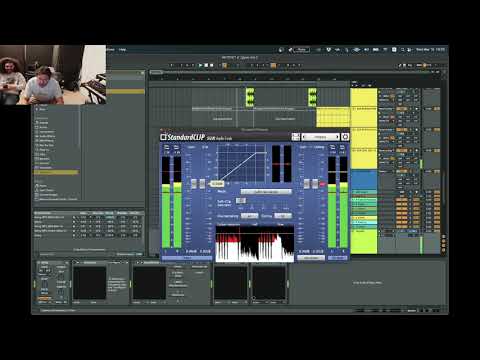The image size is (480, 360).
Task: Click the StandardCLIP transfer curve graph
Action: click(242, 164)
